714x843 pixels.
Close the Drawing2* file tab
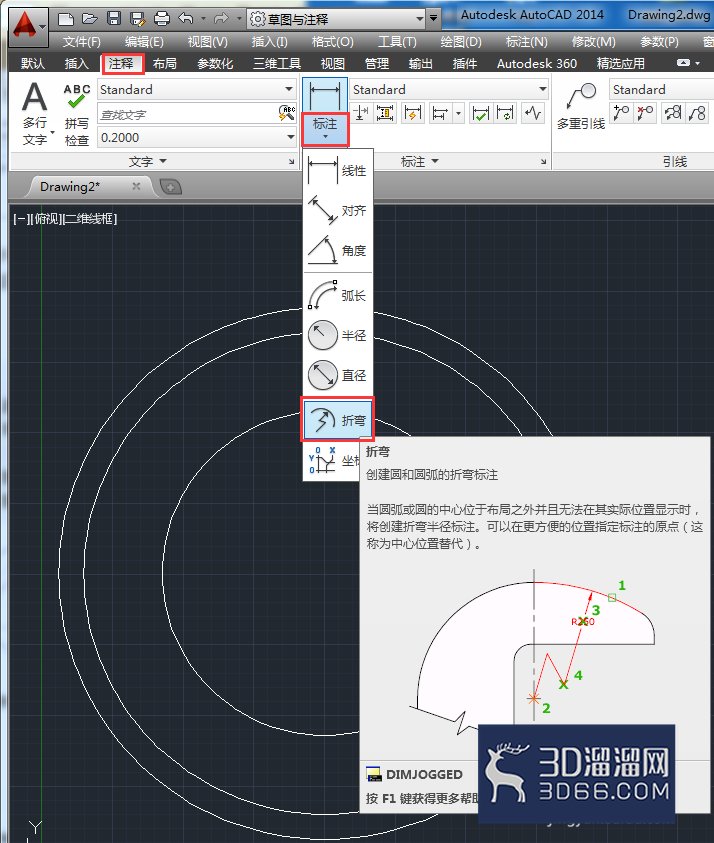point(136,186)
